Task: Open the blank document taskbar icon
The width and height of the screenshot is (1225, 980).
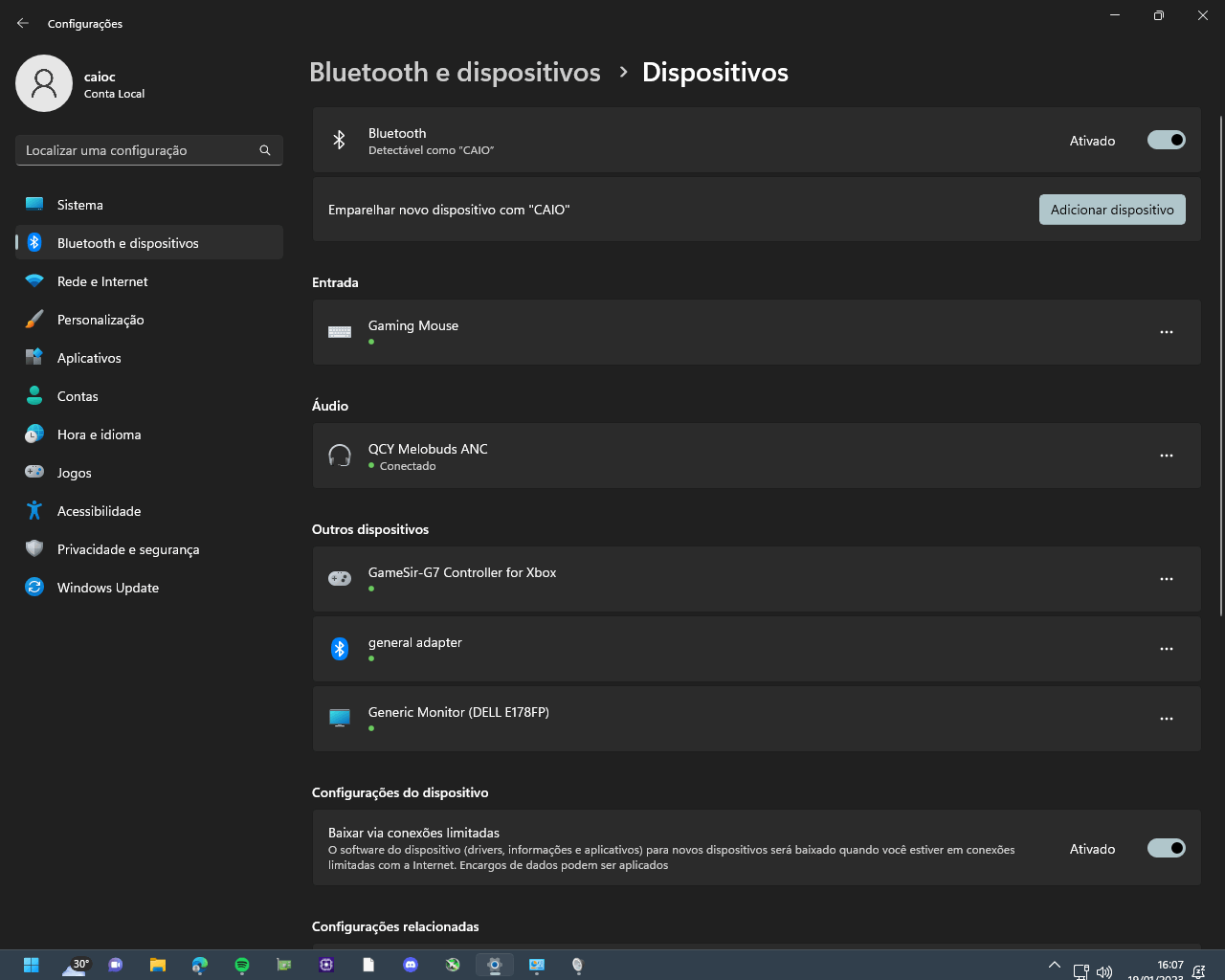Action: click(368, 965)
